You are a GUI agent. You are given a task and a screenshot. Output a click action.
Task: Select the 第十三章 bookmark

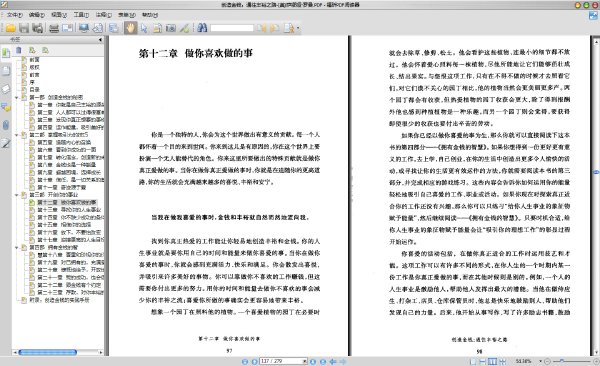tap(69, 210)
